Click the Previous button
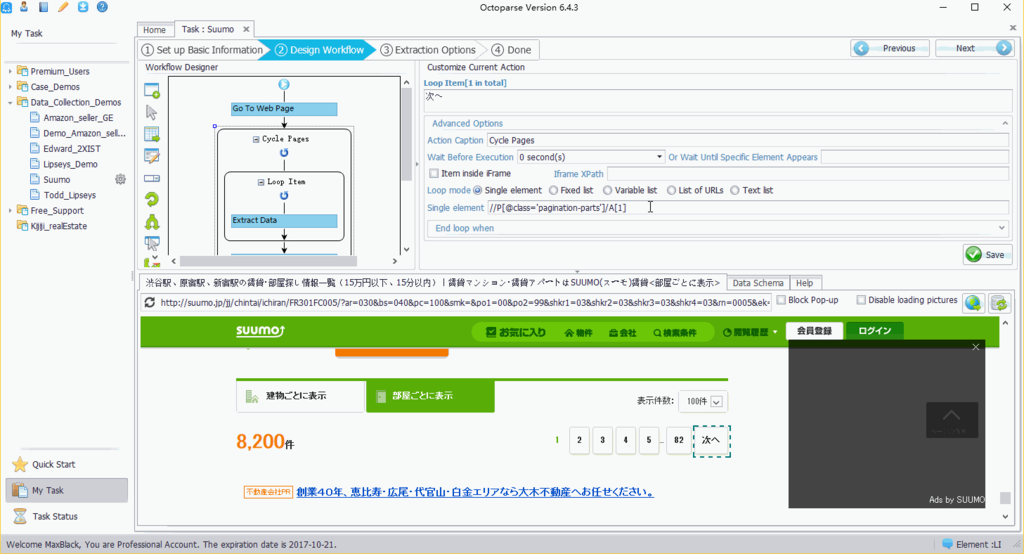The height and width of the screenshot is (554, 1024). 889,48
